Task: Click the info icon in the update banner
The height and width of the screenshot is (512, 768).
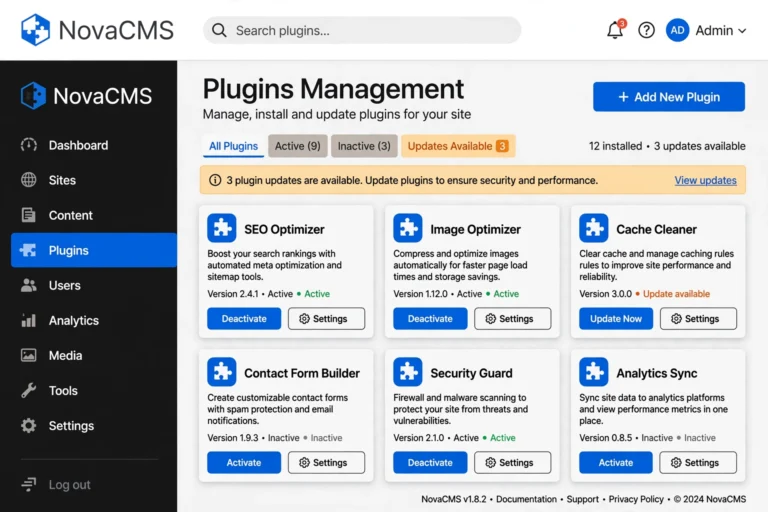Action: coord(215,180)
